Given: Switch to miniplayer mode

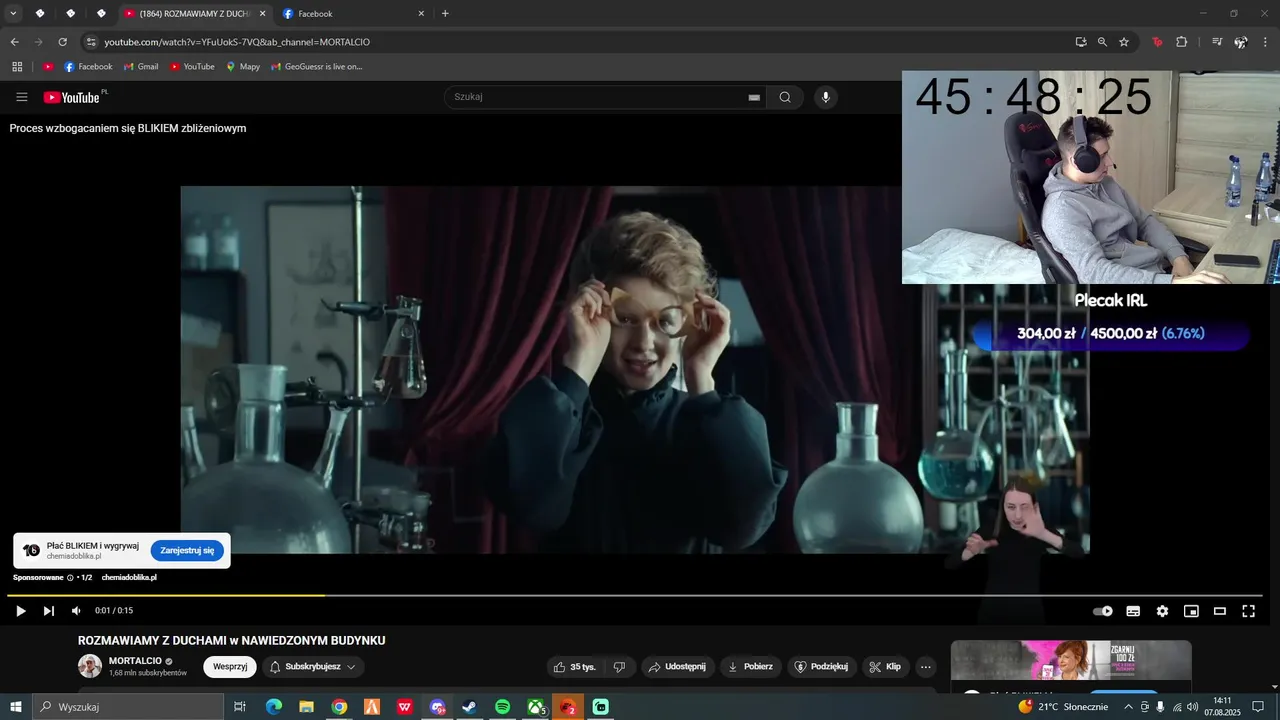Looking at the screenshot, I should click(x=1191, y=611).
